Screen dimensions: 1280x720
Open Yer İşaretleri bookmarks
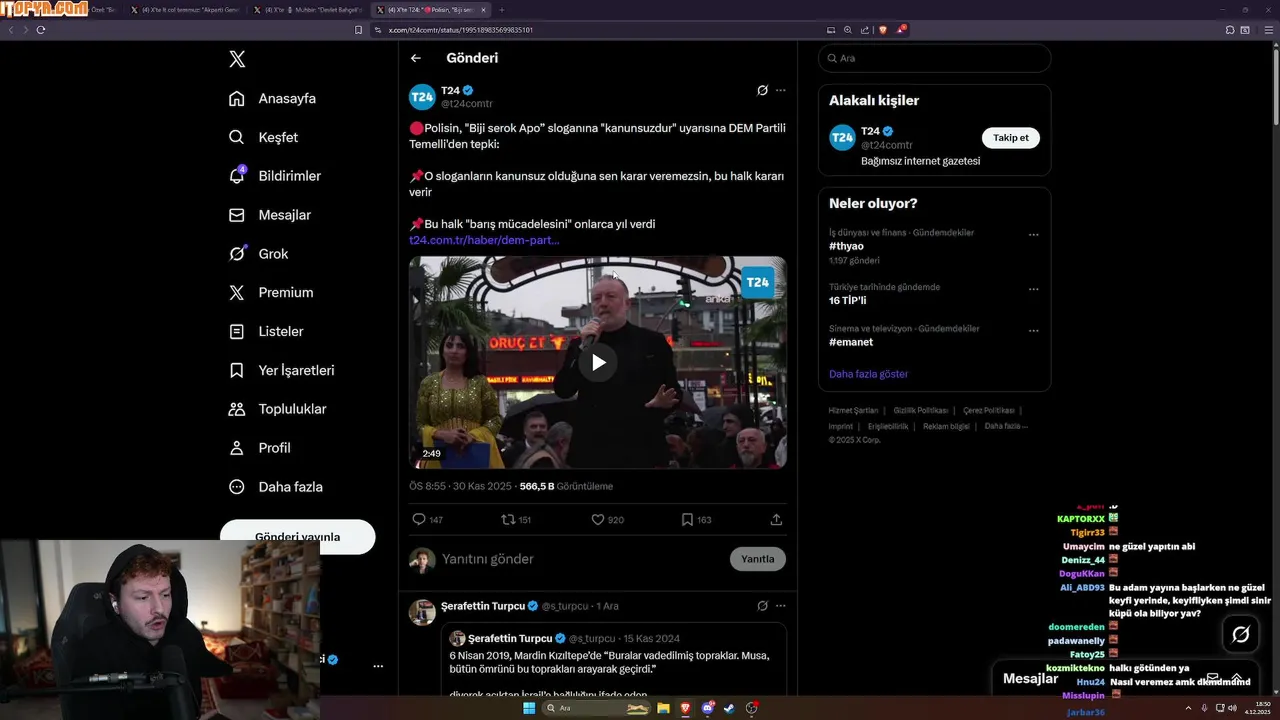(281, 370)
